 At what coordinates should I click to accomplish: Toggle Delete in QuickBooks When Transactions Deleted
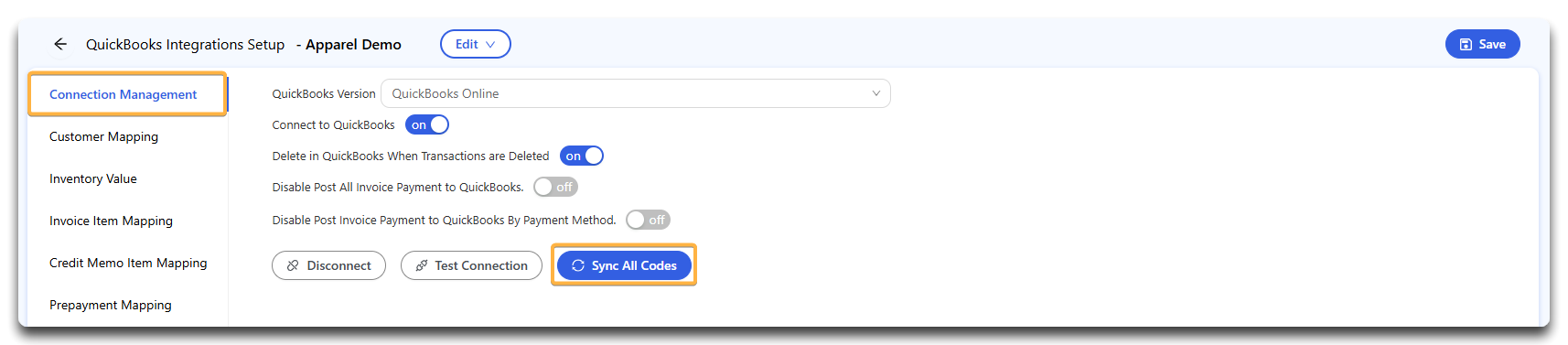[582, 156]
